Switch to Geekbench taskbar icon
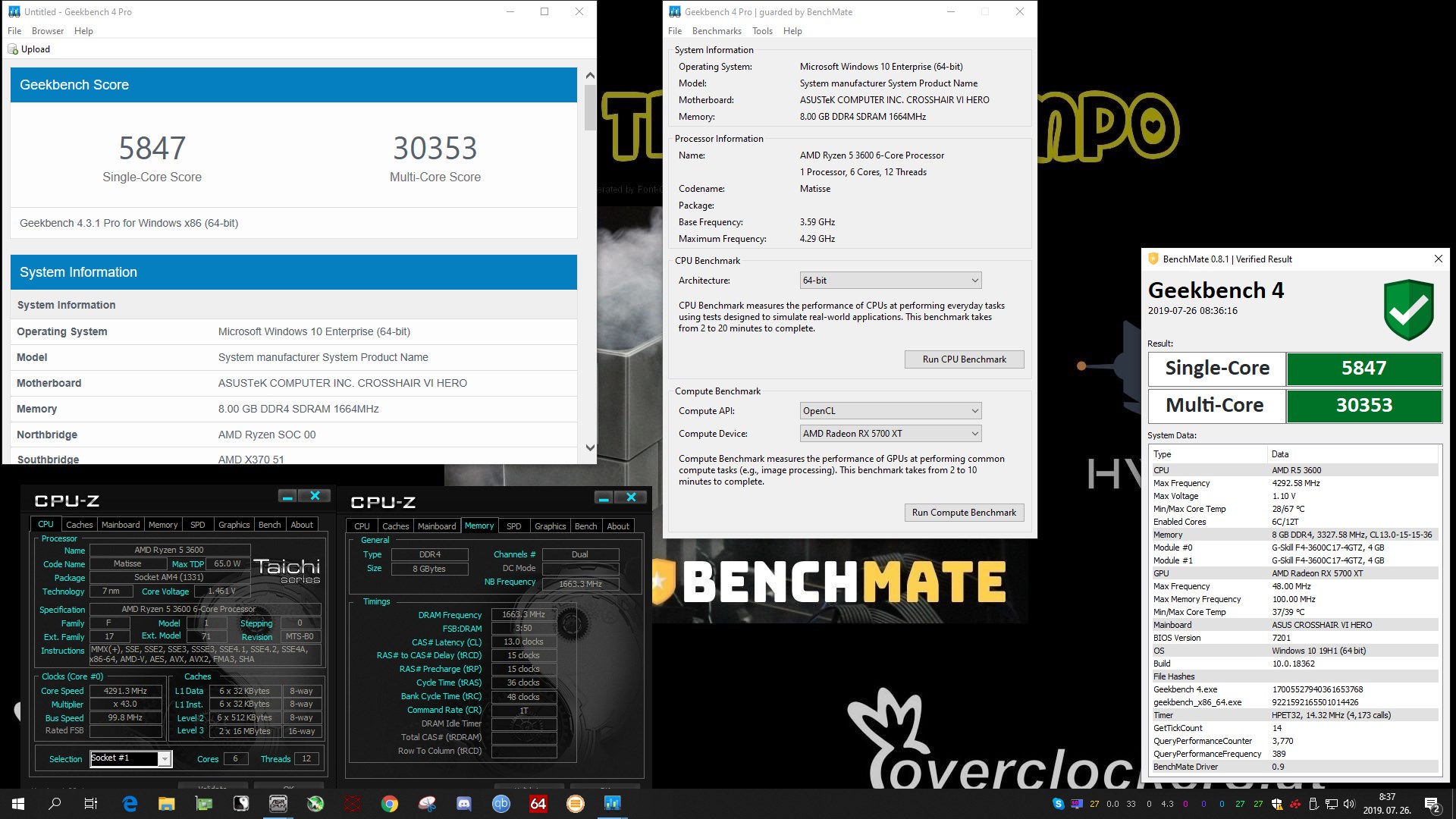 tap(612, 804)
